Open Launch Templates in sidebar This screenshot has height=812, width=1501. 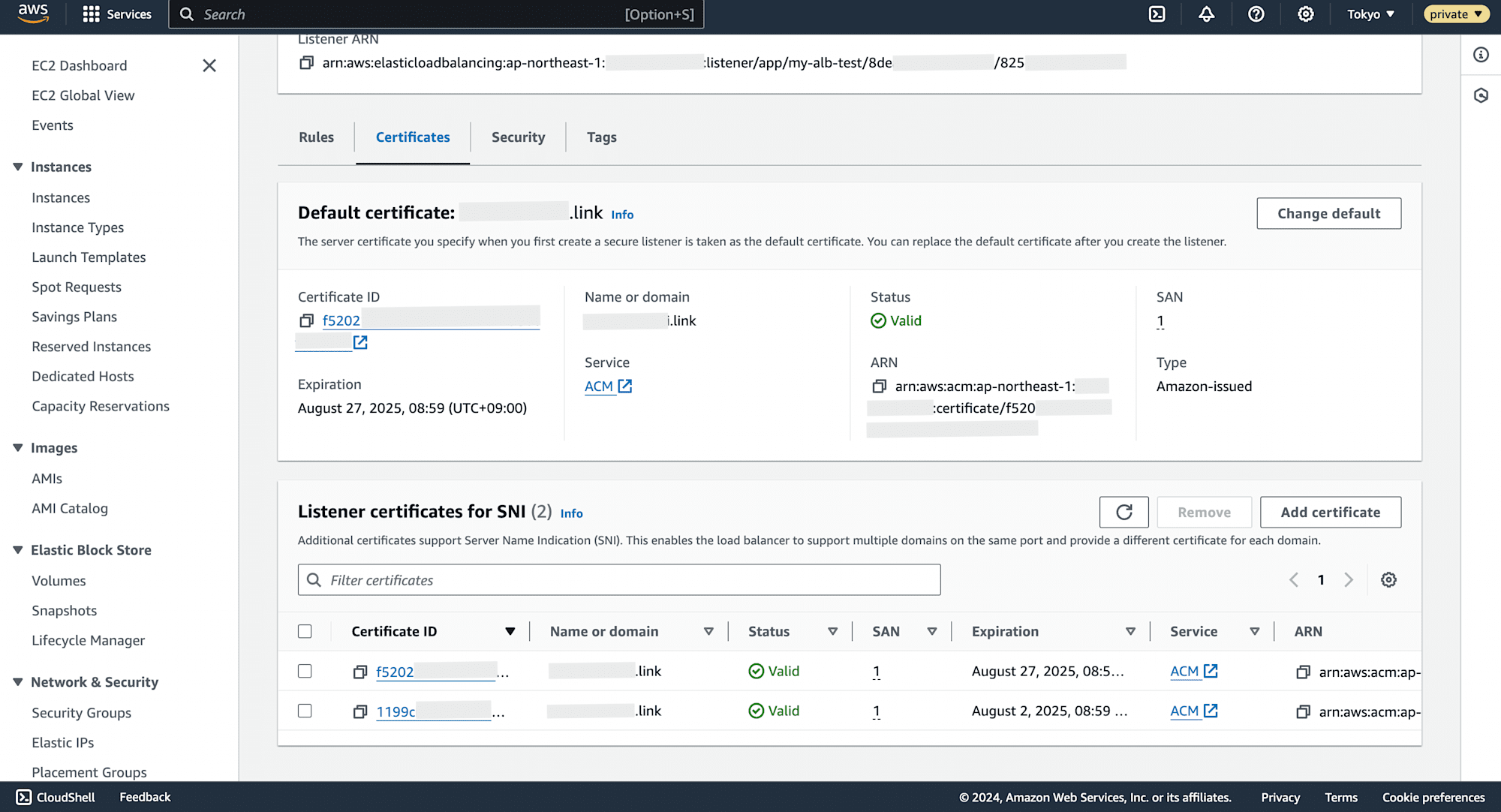(89, 257)
